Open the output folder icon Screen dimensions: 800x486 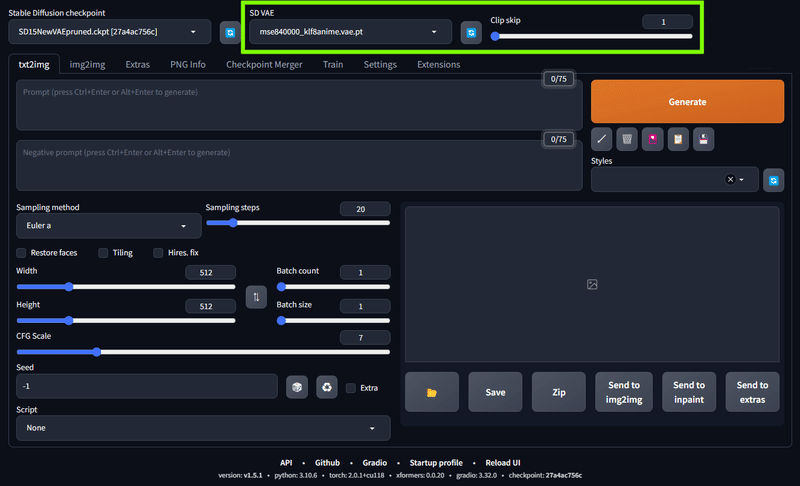coord(432,392)
